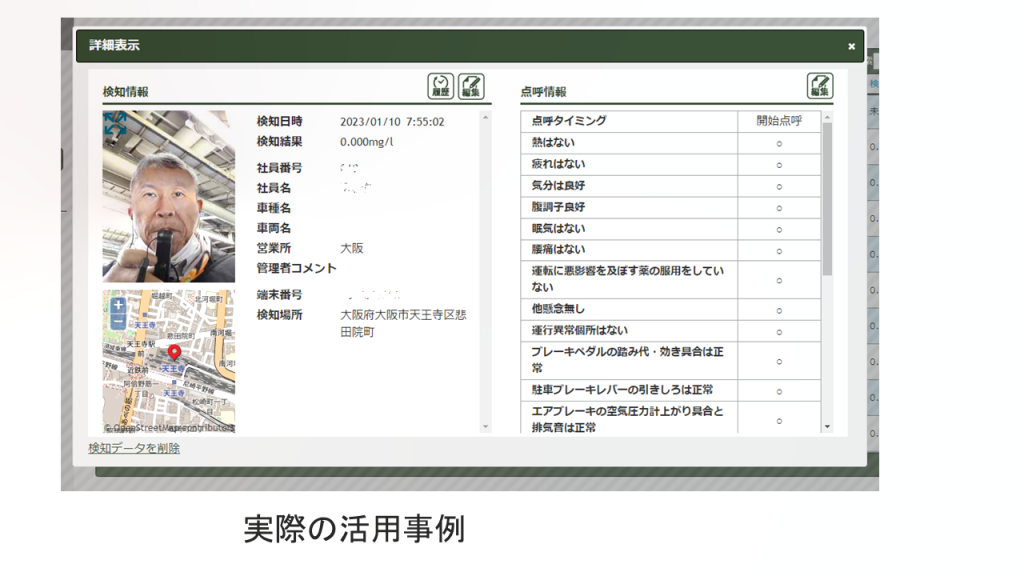The image size is (1024, 576).
Task: Close the 詳細表示 dialog with the × button
Action: coord(852,46)
